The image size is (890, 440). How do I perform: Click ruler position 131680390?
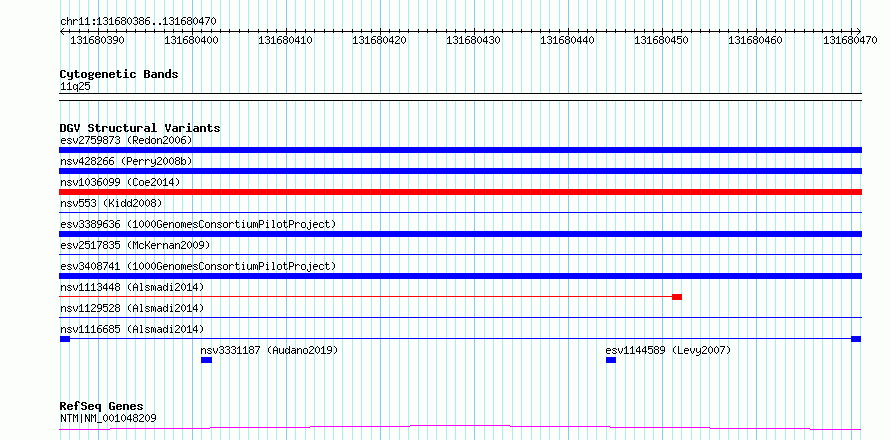tap(97, 40)
